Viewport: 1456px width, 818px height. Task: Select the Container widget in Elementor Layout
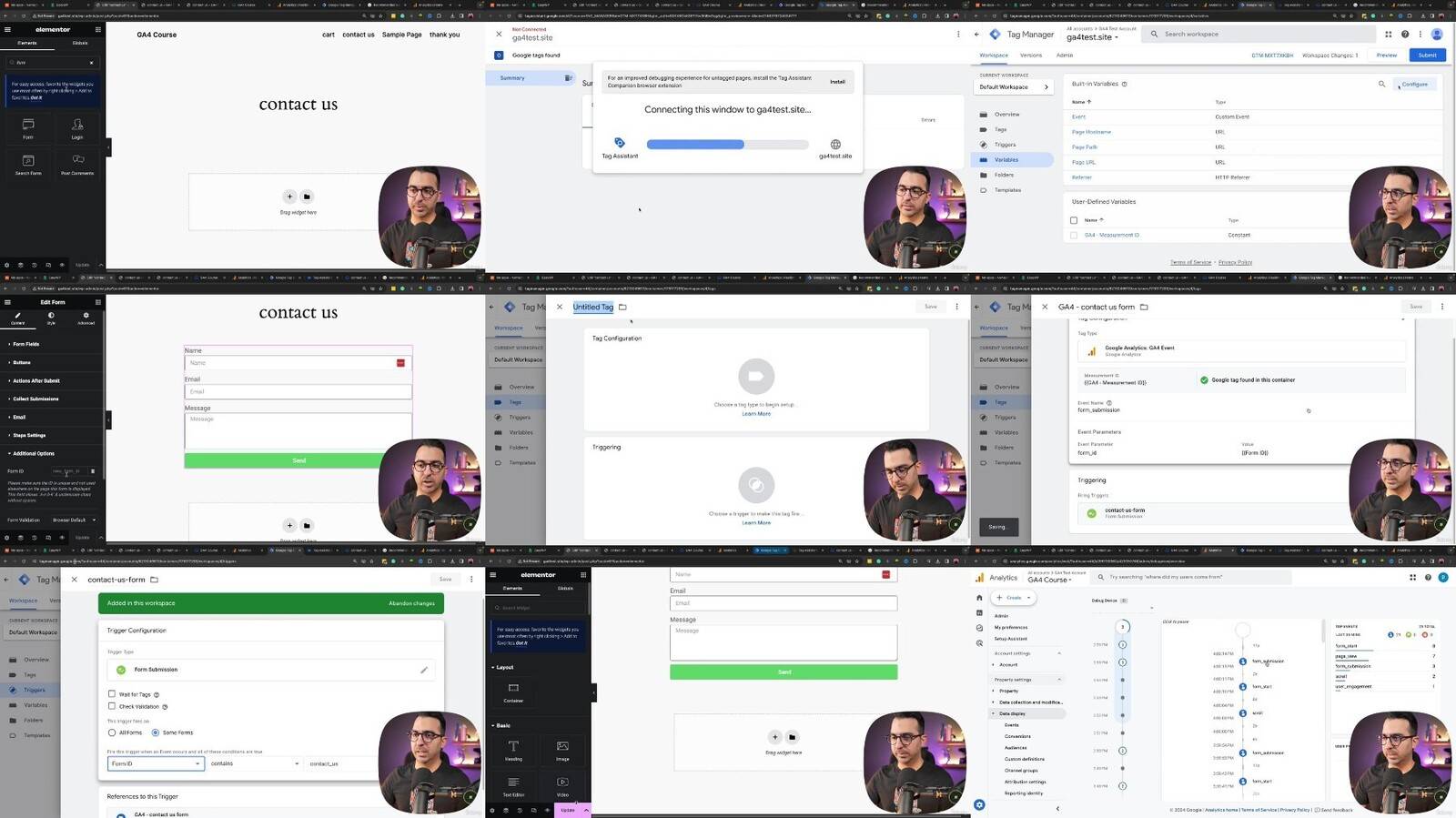tap(513, 692)
